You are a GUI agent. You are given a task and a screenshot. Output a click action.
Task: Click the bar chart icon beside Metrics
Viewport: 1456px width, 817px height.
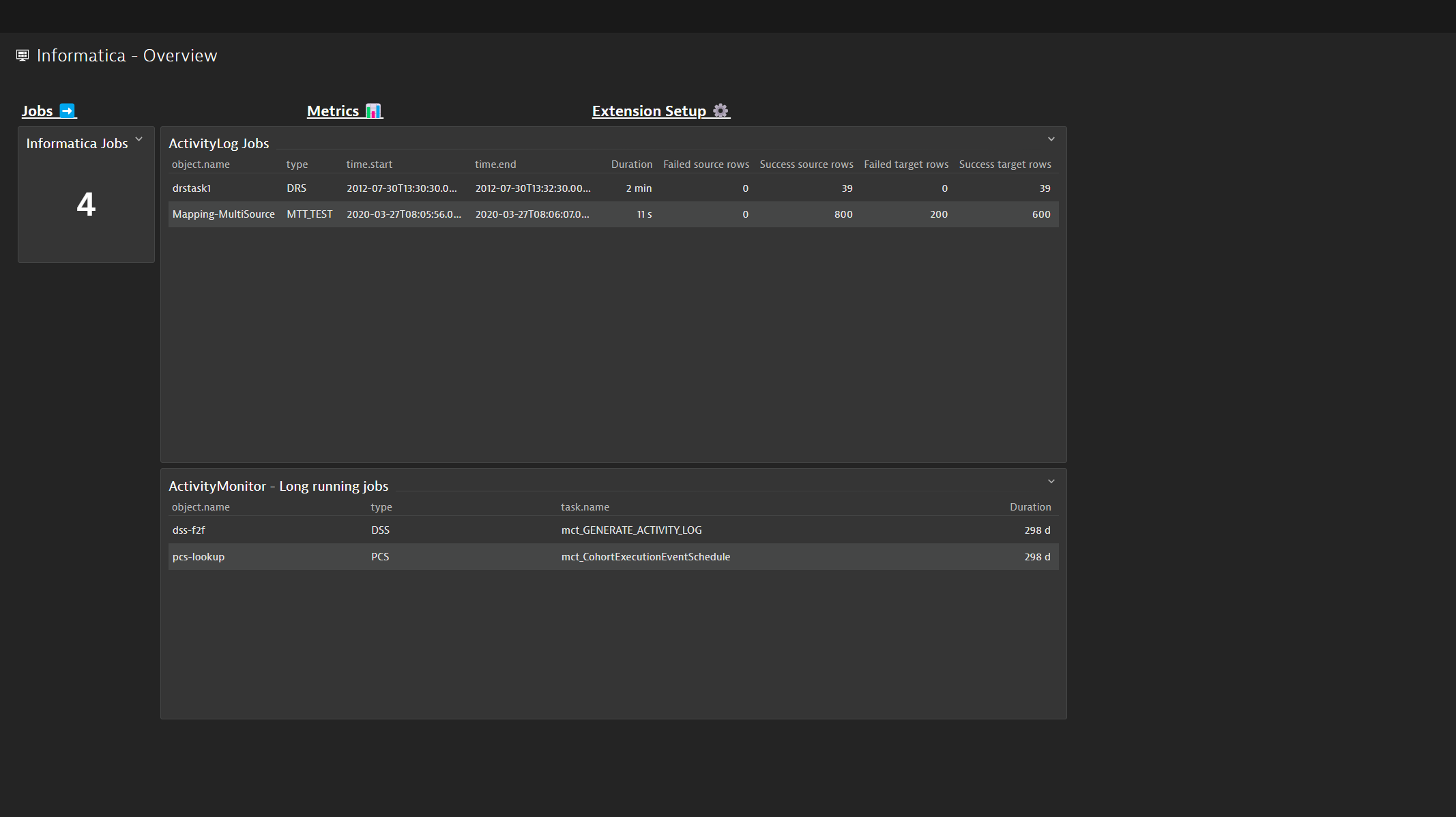[373, 110]
